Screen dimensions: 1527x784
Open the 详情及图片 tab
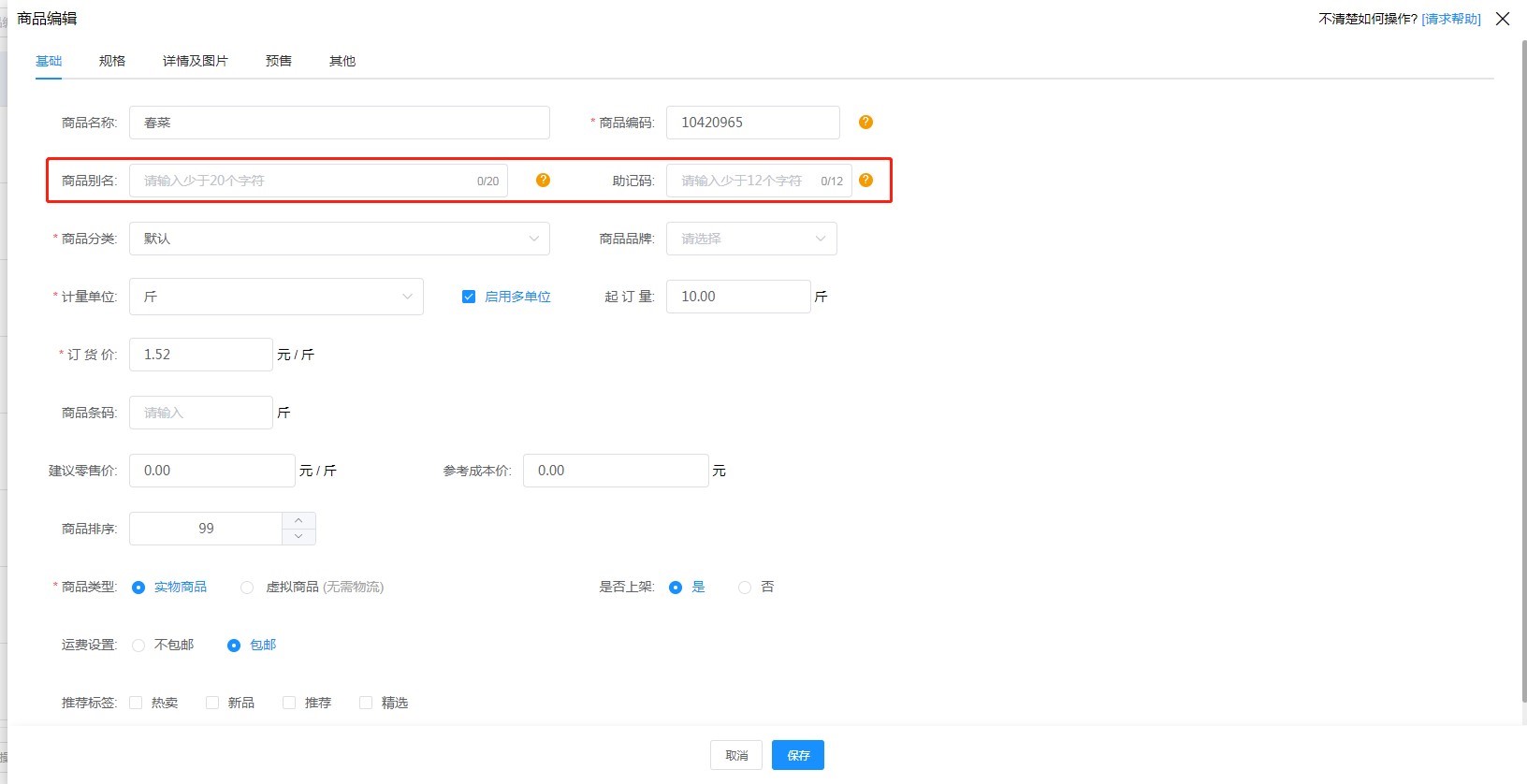tap(195, 61)
